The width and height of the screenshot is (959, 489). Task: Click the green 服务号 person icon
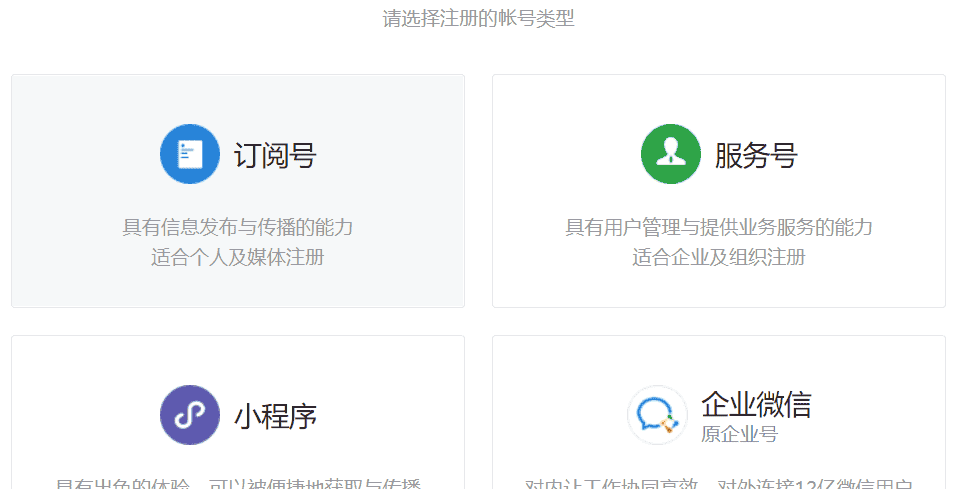tap(671, 154)
